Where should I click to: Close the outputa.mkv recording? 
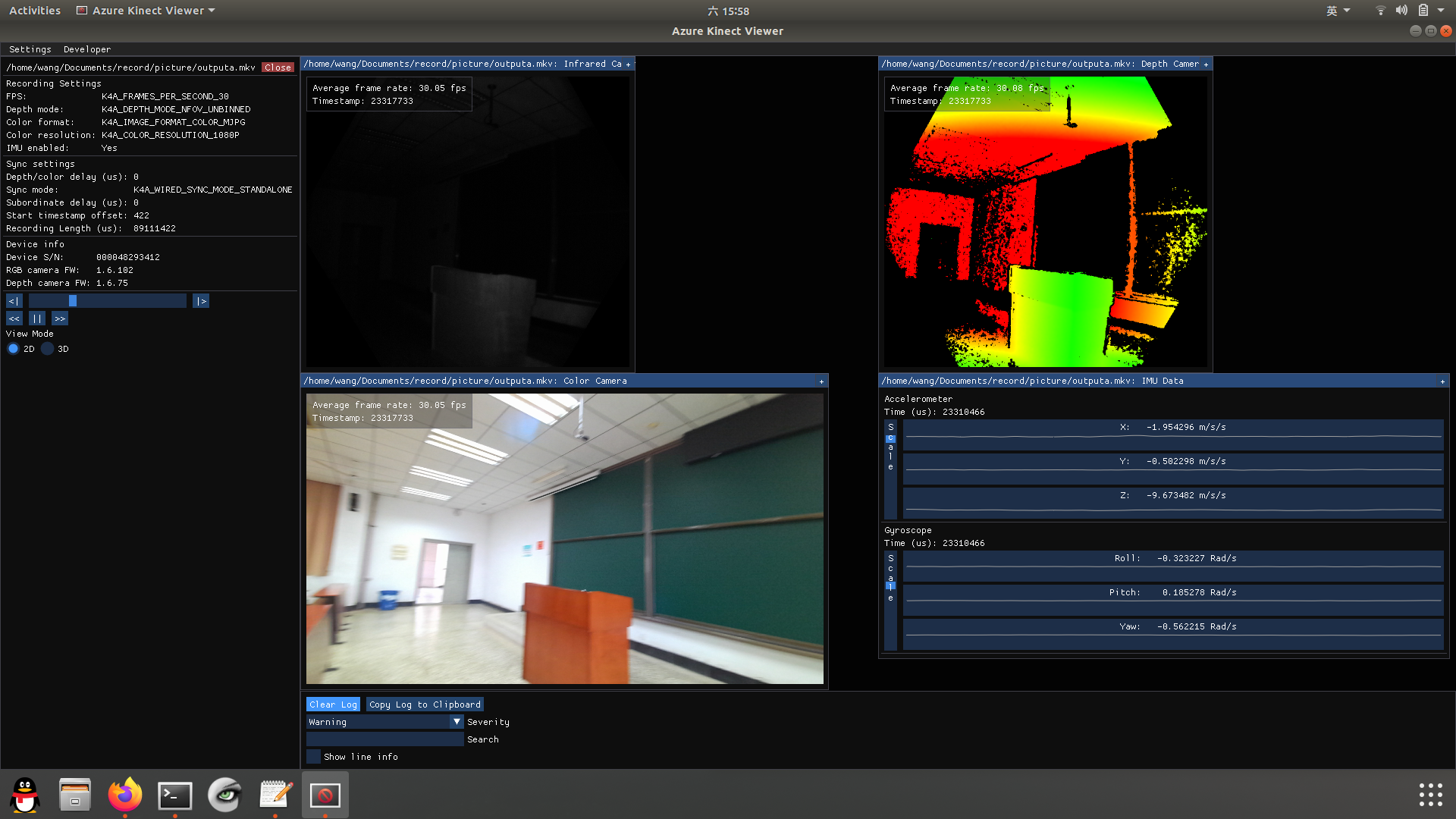[x=278, y=67]
